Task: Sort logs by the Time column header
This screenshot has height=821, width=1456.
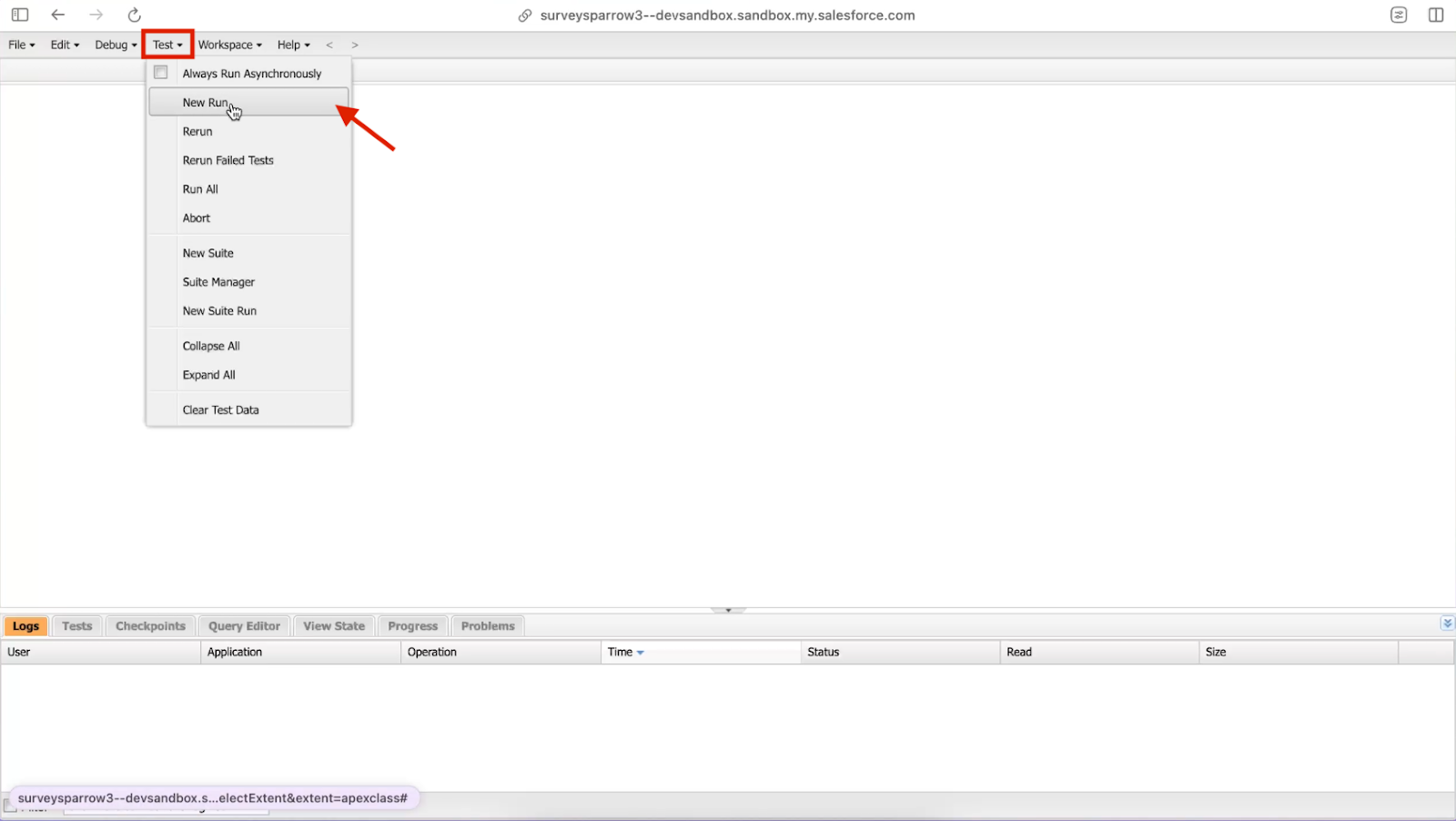Action: (621, 653)
